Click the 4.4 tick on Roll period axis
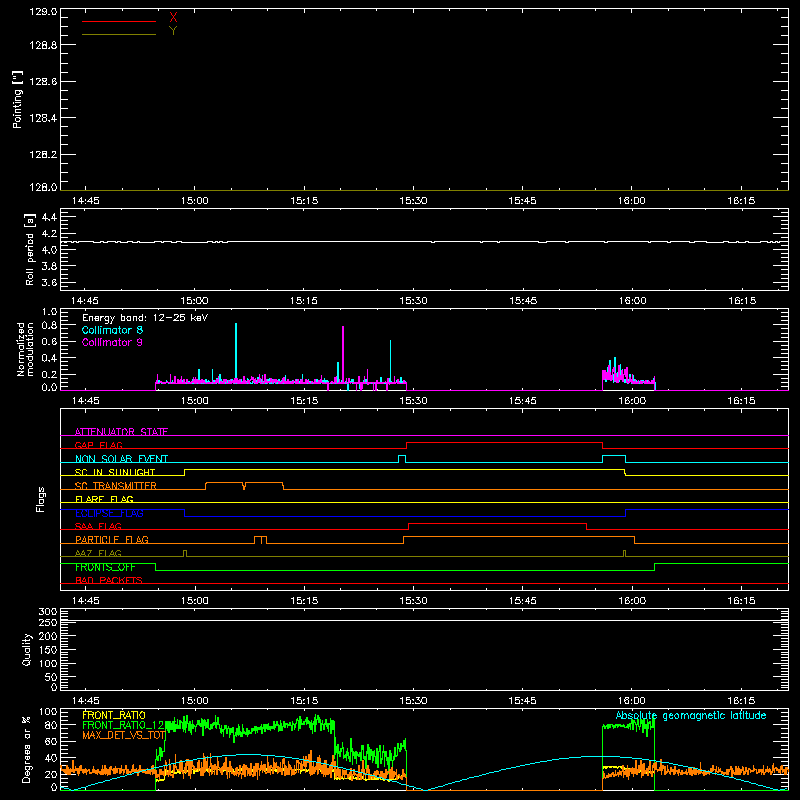800x800 pixels. click(x=49, y=217)
